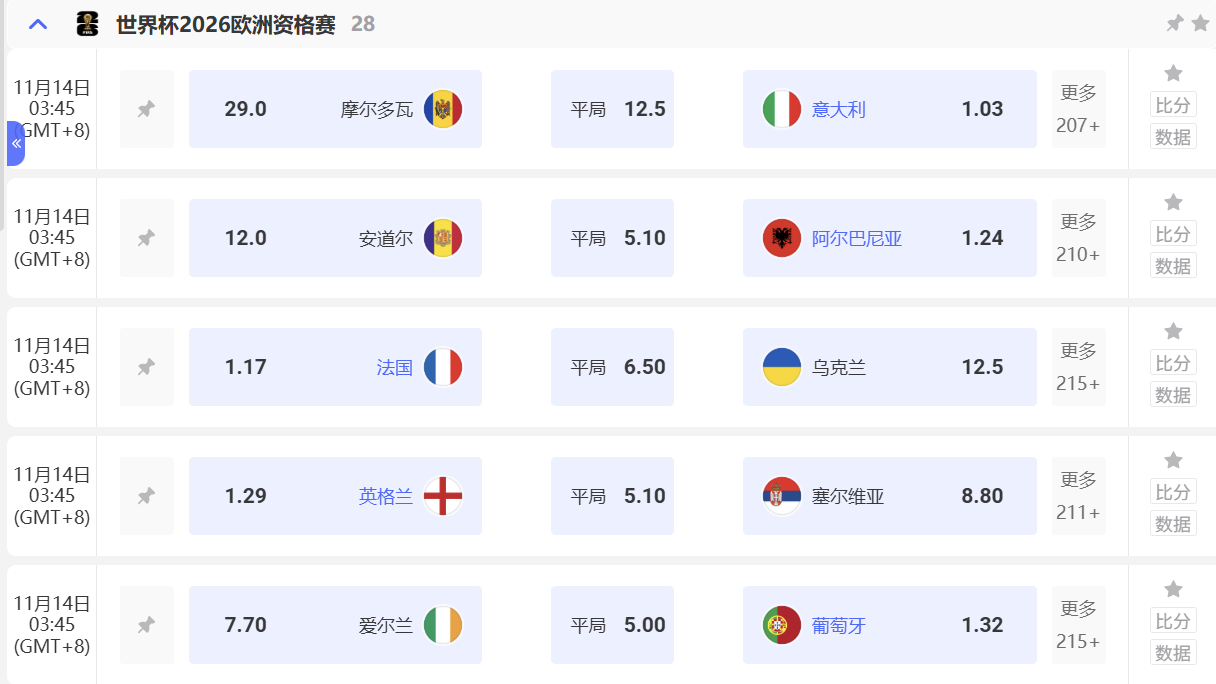Open the 意大利 team page link
This screenshot has height=684, width=1216.
click(x=838, y=109)
